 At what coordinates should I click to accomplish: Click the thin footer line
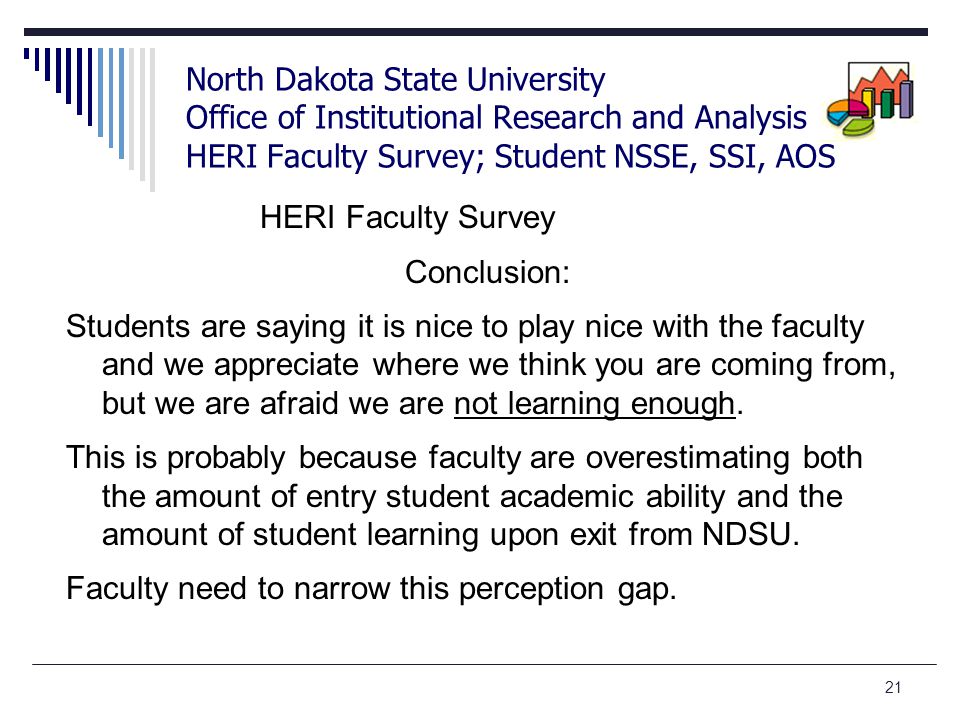484,664
